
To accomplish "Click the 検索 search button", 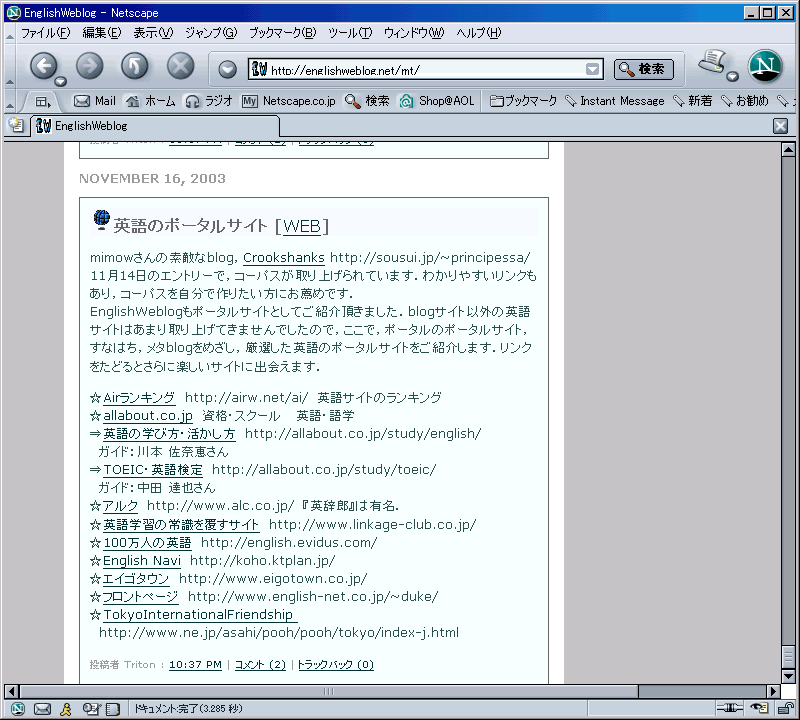I will click(x=643, y=69).
